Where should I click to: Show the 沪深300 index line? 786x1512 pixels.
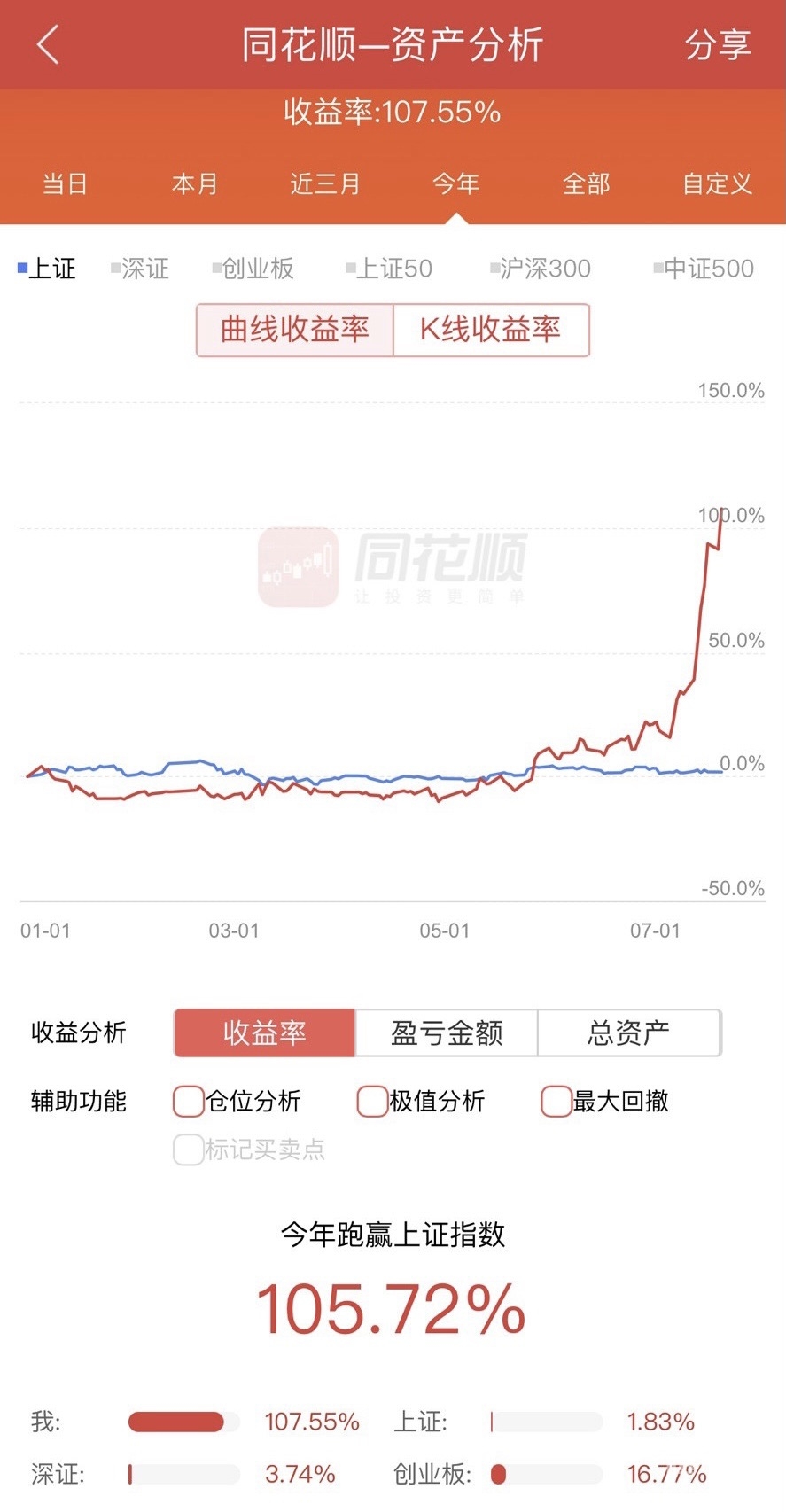(541, 269)
